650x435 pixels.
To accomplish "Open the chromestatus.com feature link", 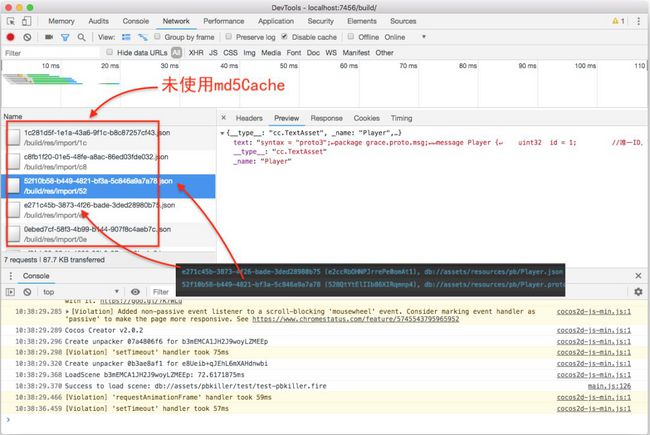I will coord(356,319).
